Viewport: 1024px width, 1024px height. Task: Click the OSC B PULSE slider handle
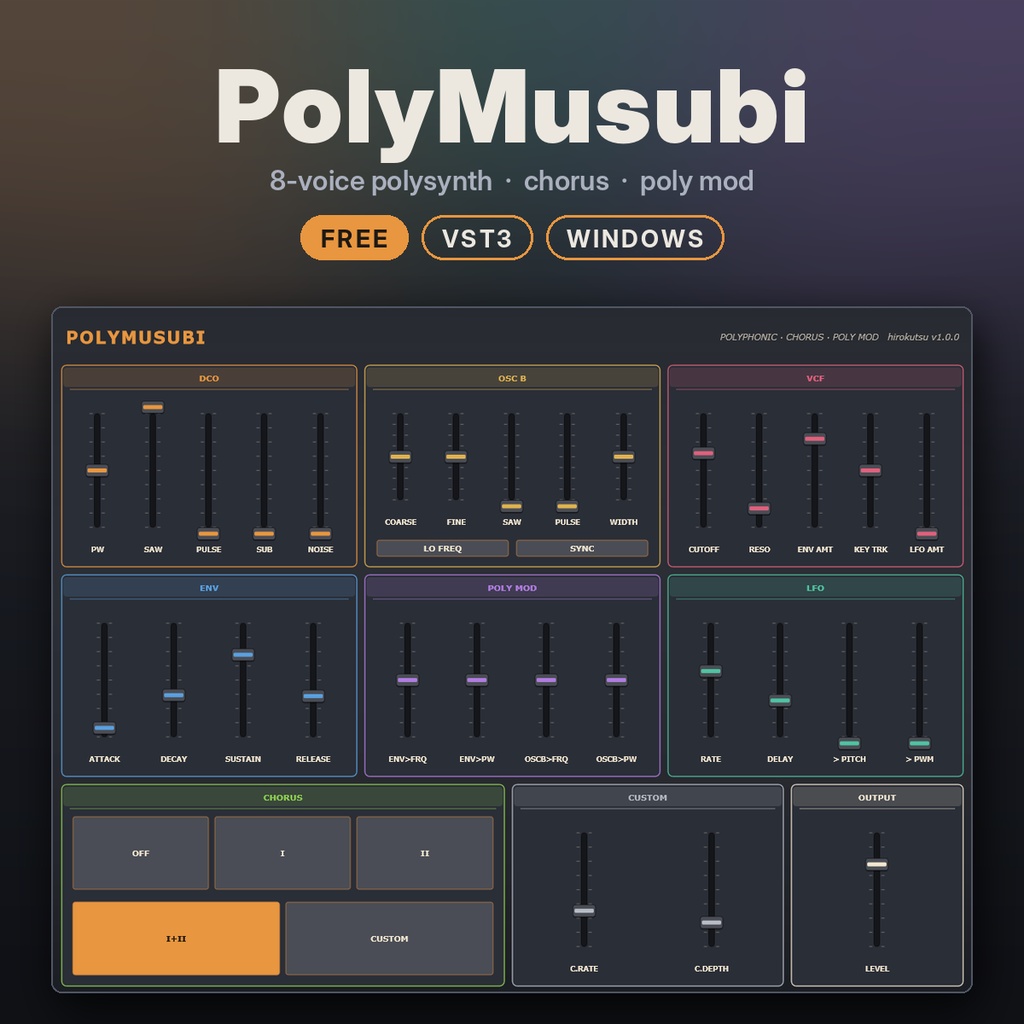coord(567,506)
